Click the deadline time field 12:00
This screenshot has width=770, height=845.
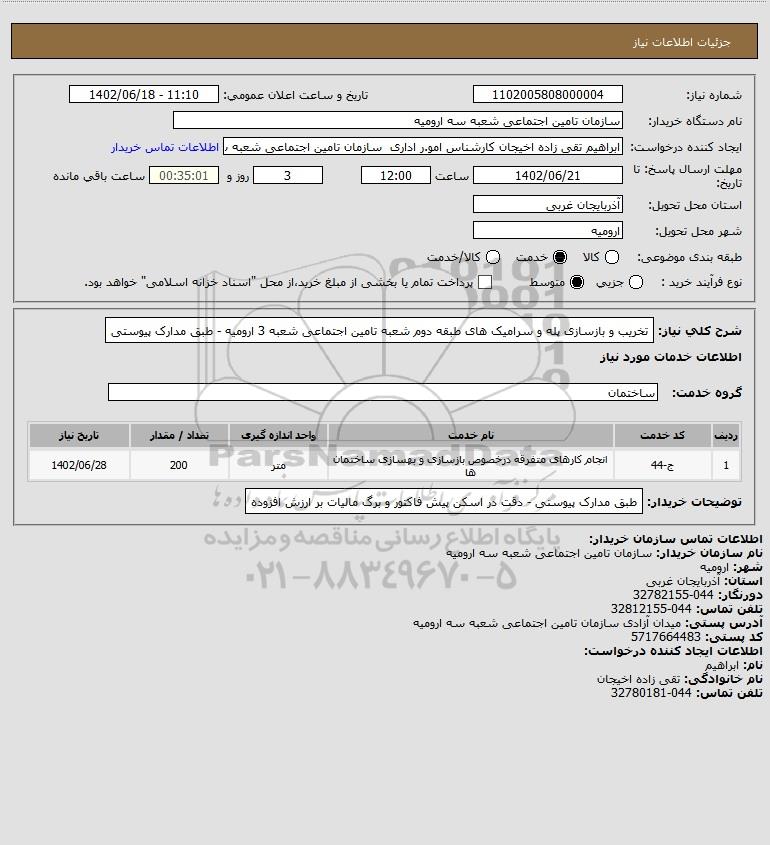point(396,176)
